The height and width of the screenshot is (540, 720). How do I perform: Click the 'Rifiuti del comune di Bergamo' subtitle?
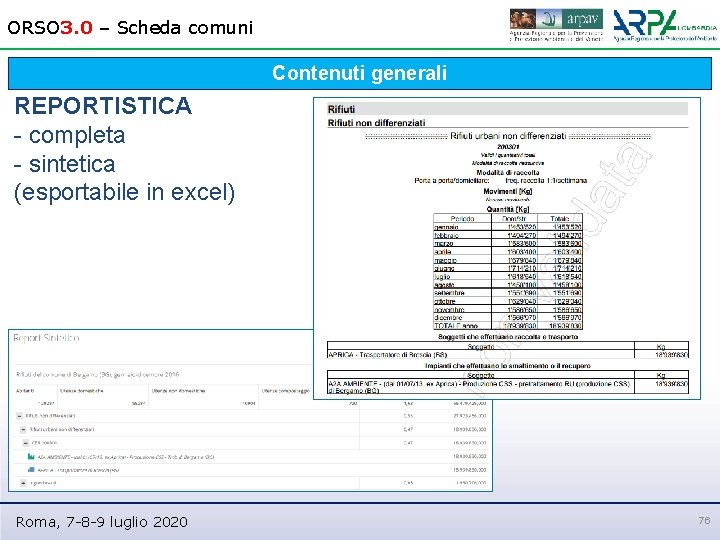point(97,374)
